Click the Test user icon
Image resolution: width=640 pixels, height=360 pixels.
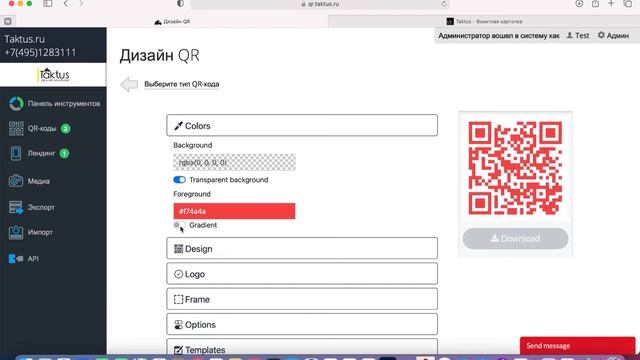[570, 36]
